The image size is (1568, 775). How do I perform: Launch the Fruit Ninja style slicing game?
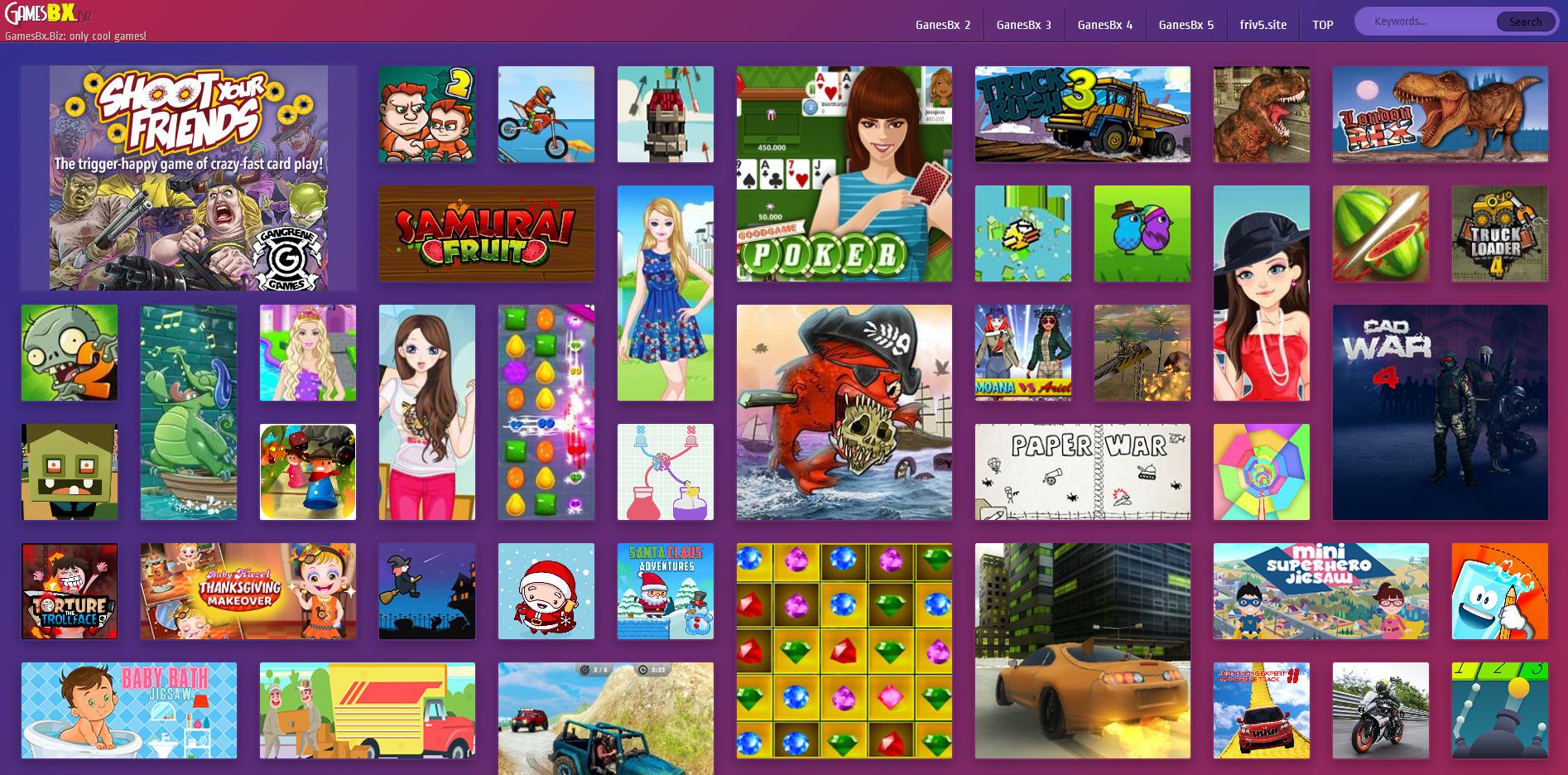click(1381, 233)
